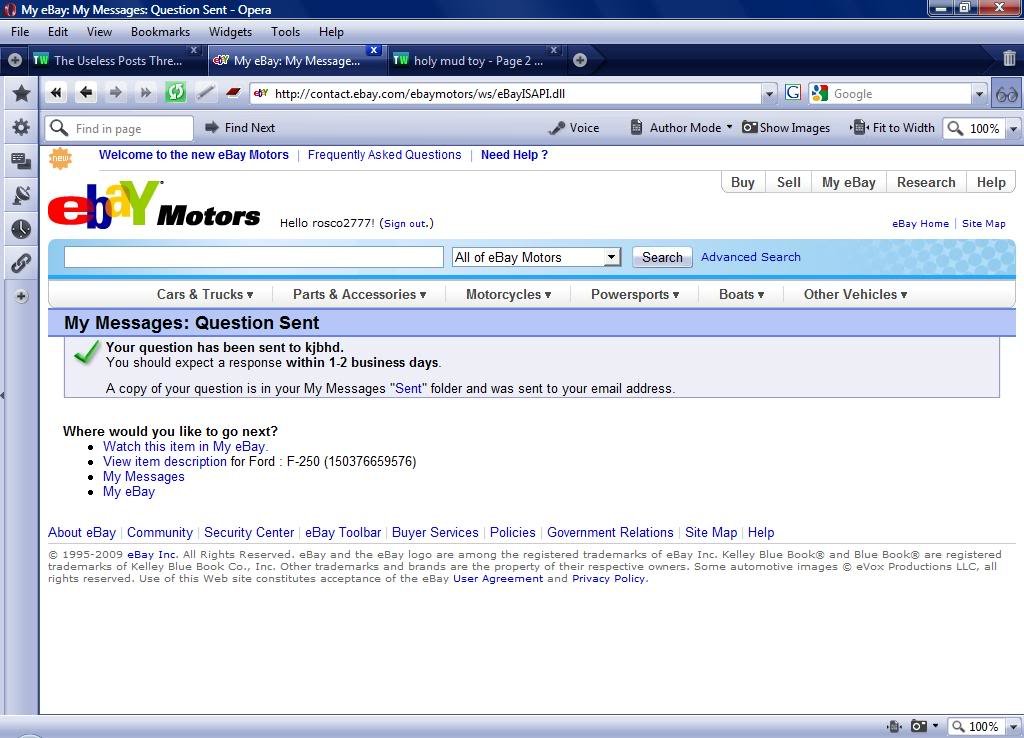The width and height of the screenshot is (1024, 738).
Task: Click the G search engine icon
Action: [x=793, y=93]
